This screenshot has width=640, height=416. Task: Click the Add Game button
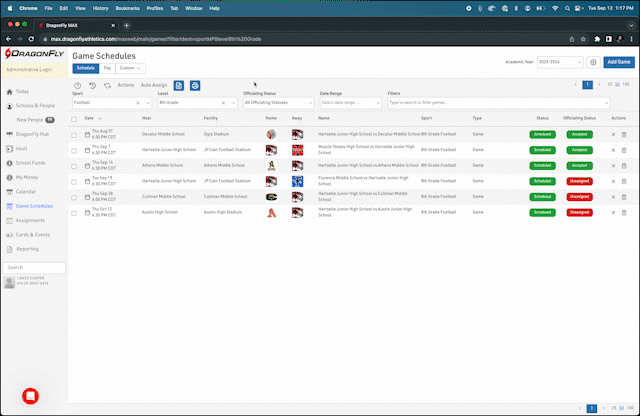point(619,62)
